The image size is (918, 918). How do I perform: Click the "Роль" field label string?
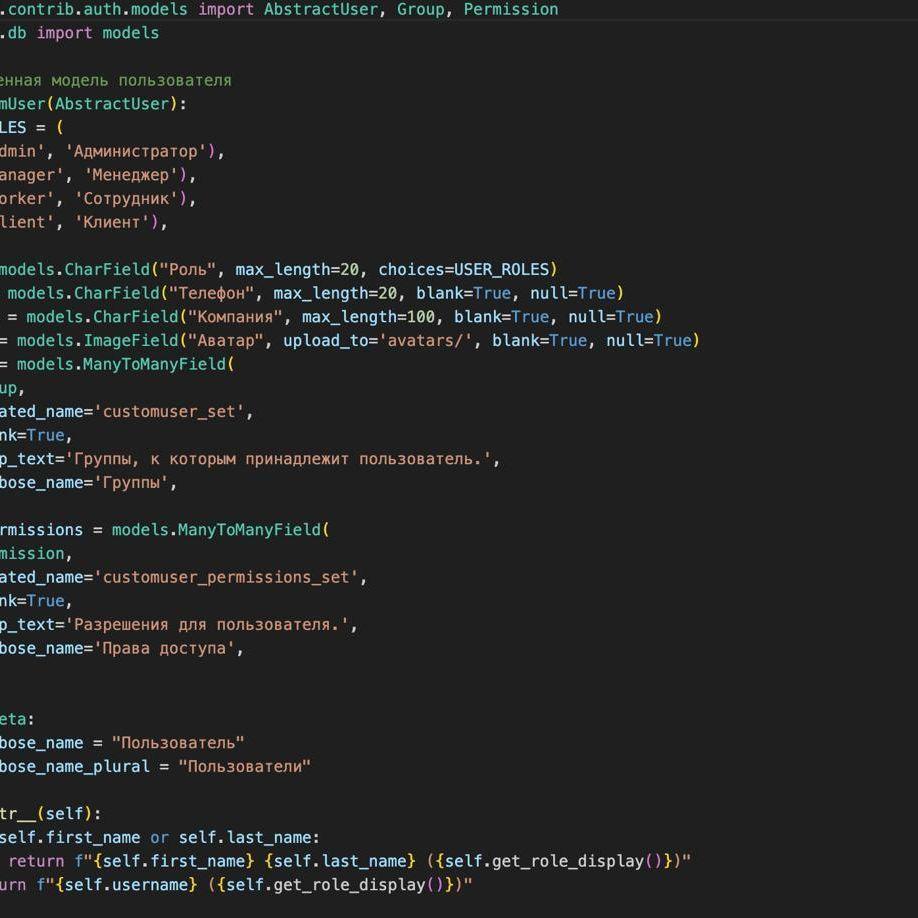point(187,270)
